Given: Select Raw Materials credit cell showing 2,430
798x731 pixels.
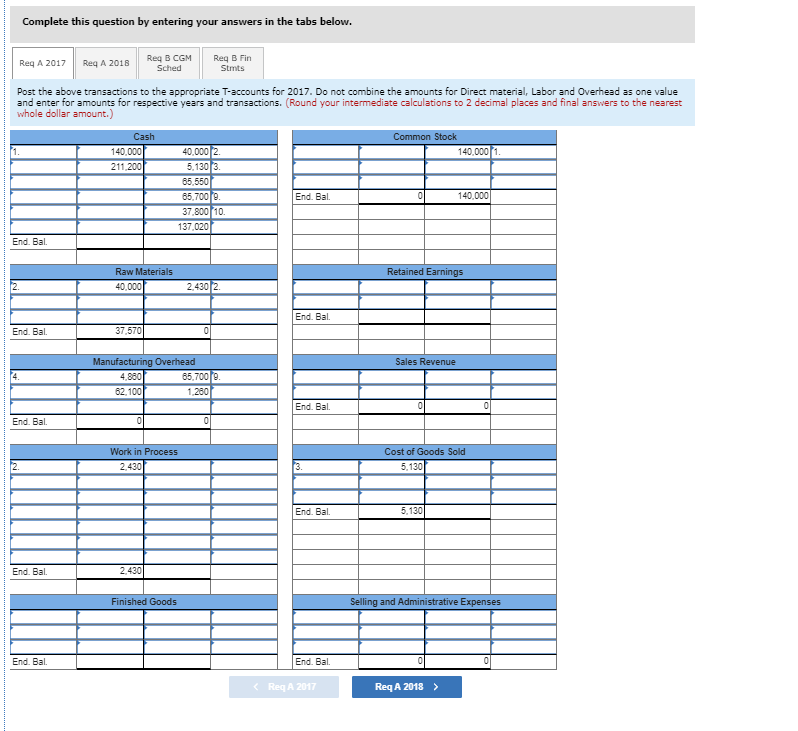Looking at the screenshot, I should (x=177, y=287).
